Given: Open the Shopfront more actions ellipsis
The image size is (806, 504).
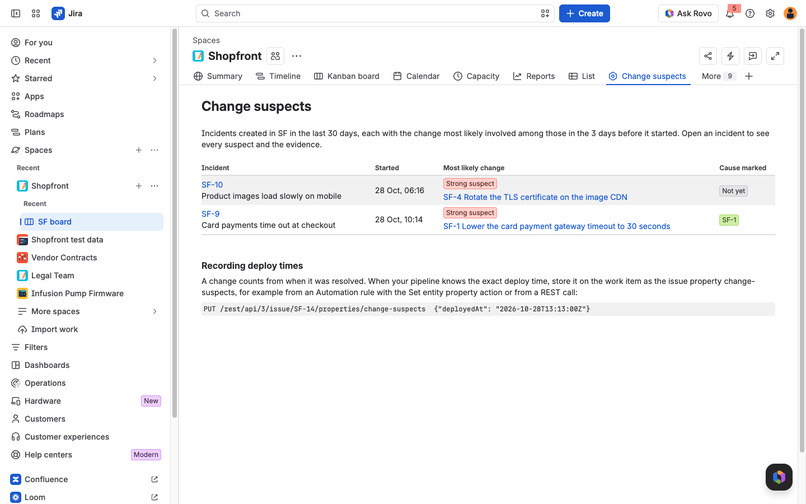Looking at the screenshot, I should (297, 56).
